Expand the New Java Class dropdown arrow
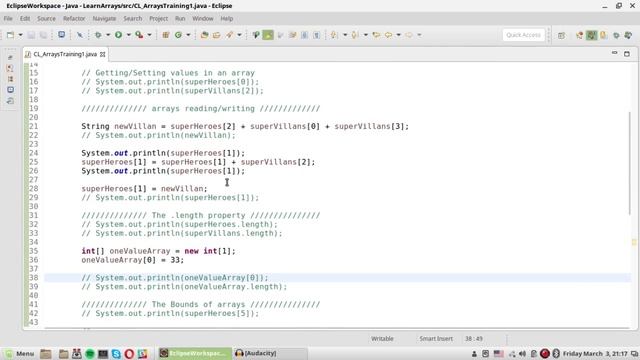 pos(188,35)
